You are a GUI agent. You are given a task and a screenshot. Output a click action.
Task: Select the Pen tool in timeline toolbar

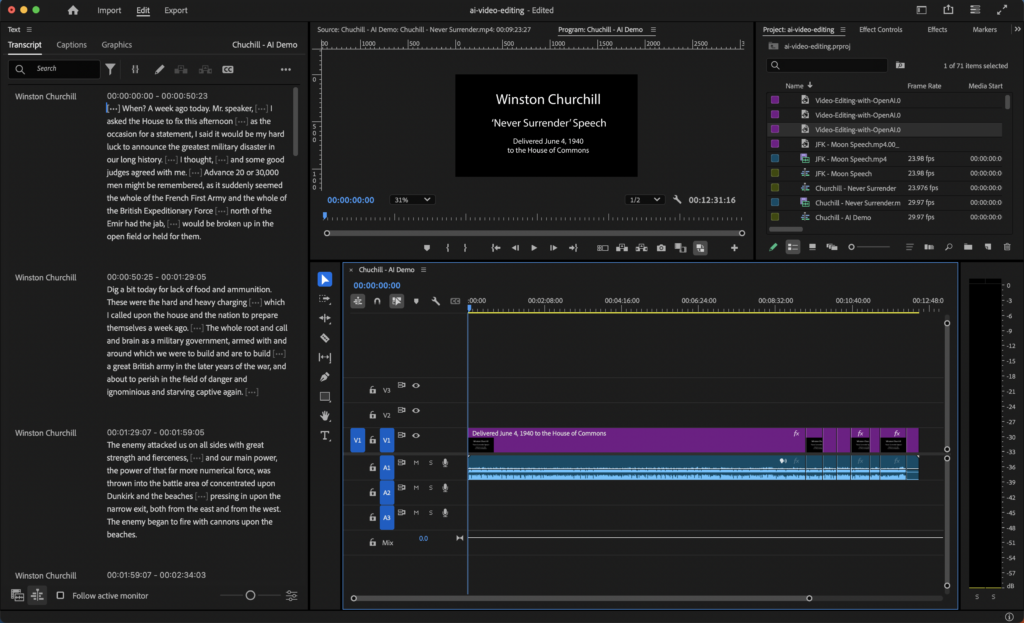pos(325,377)
